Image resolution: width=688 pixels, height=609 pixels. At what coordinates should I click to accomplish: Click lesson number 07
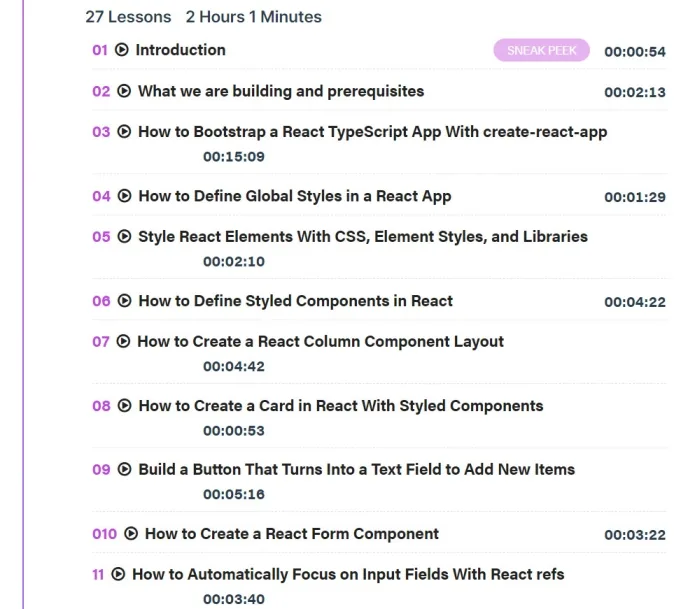(101, 342)
